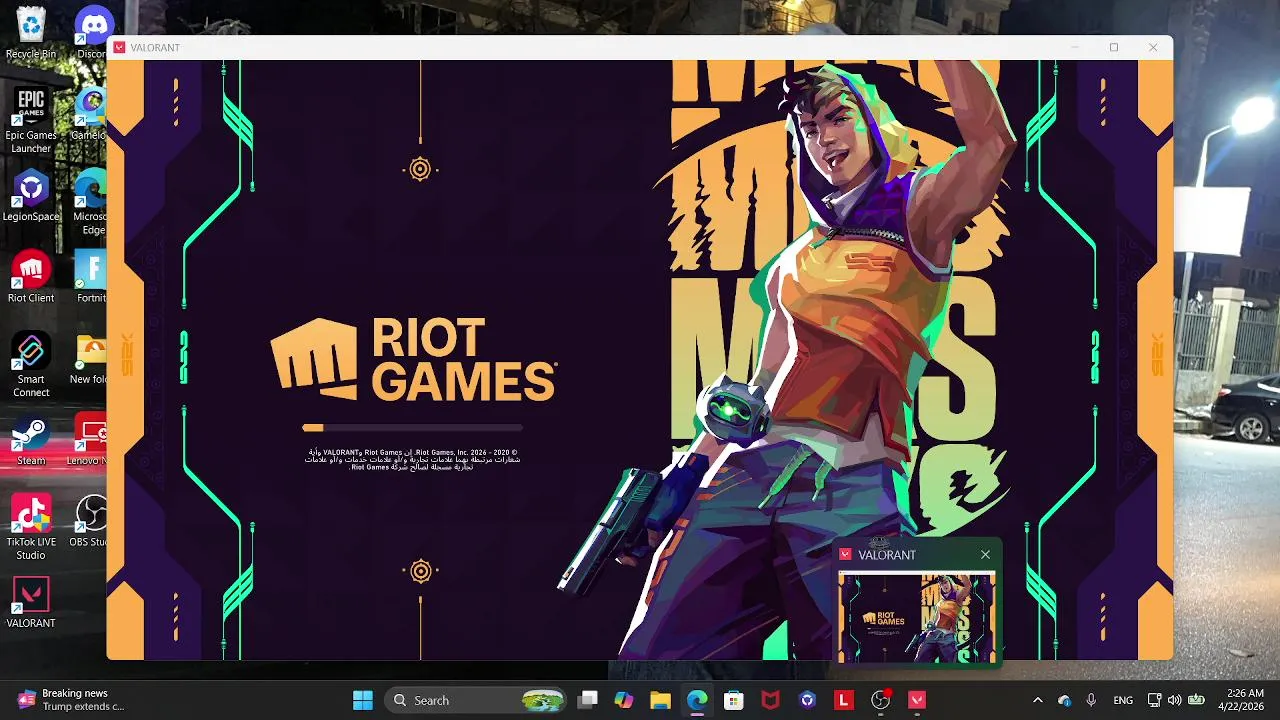Launch Steam from the desktop
The height and width of the screenshot is (720, 1280).
(x=31, y=440)
